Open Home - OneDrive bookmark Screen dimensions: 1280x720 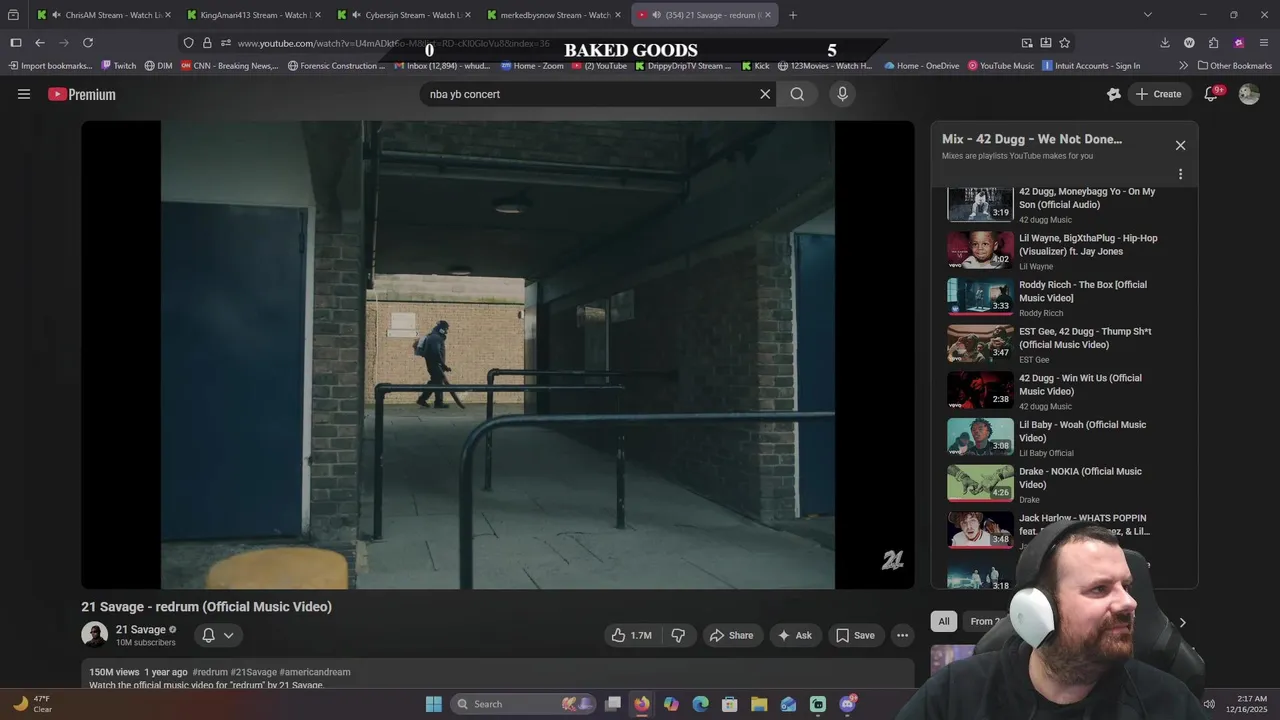(921, 66)
